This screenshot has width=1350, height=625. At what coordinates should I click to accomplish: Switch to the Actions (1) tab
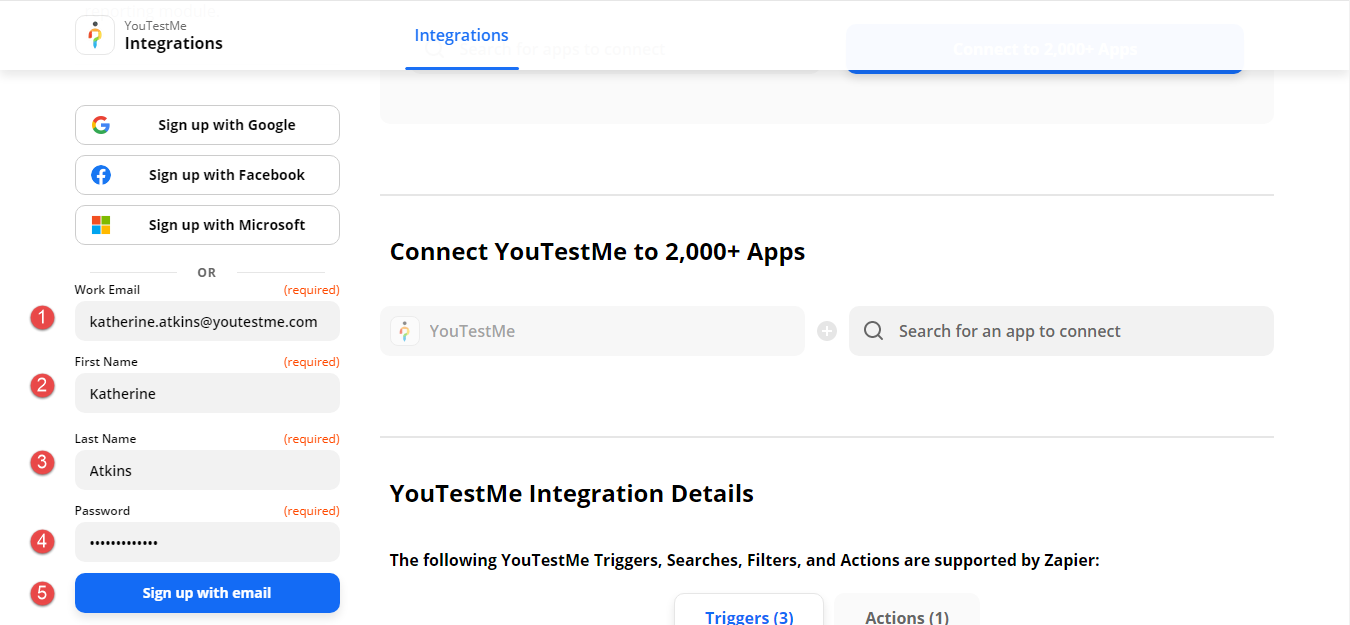point(906,616)
